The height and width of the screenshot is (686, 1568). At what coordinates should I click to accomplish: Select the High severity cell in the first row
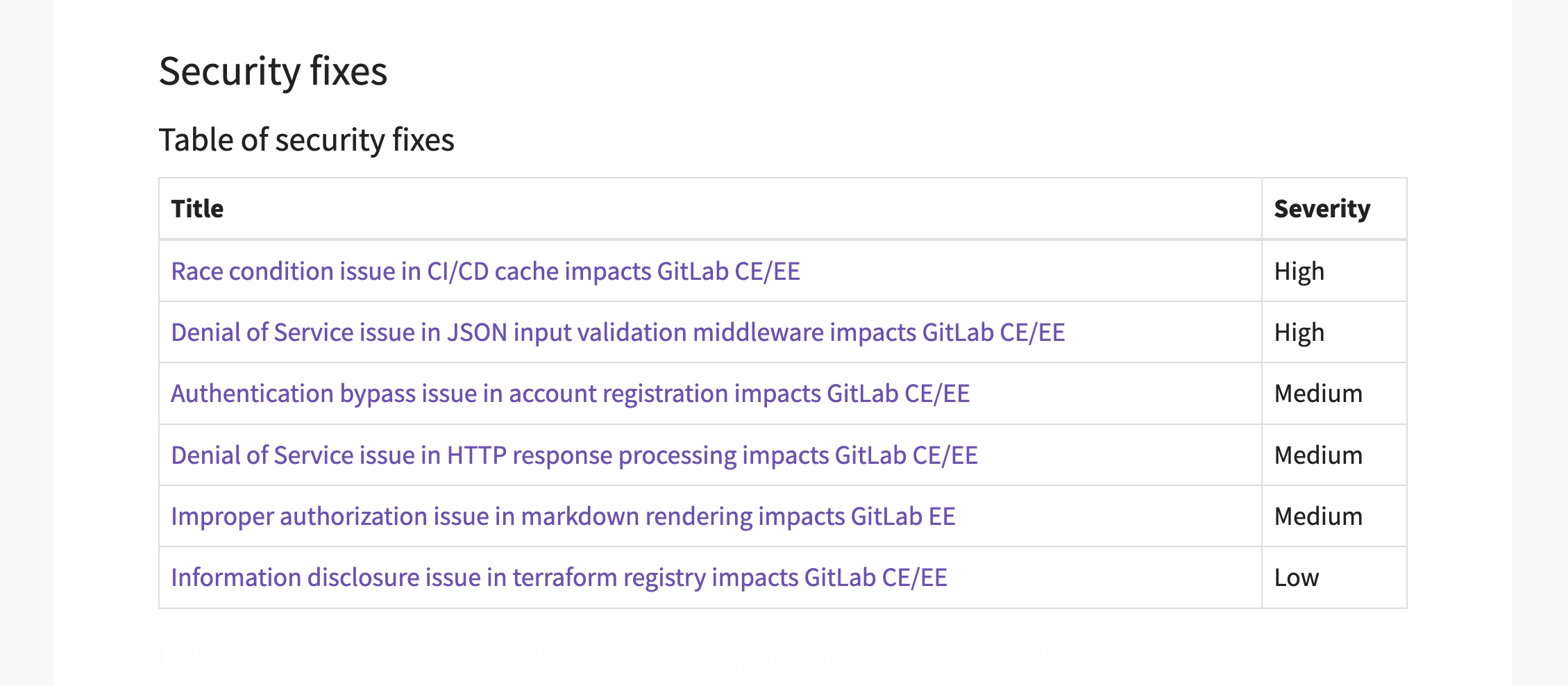coord(1299,271)
